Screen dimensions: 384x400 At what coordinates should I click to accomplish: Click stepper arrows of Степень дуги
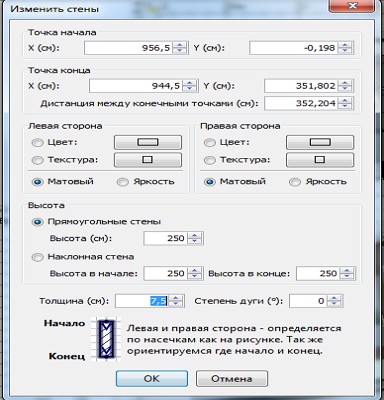click(x=334, y=301)
